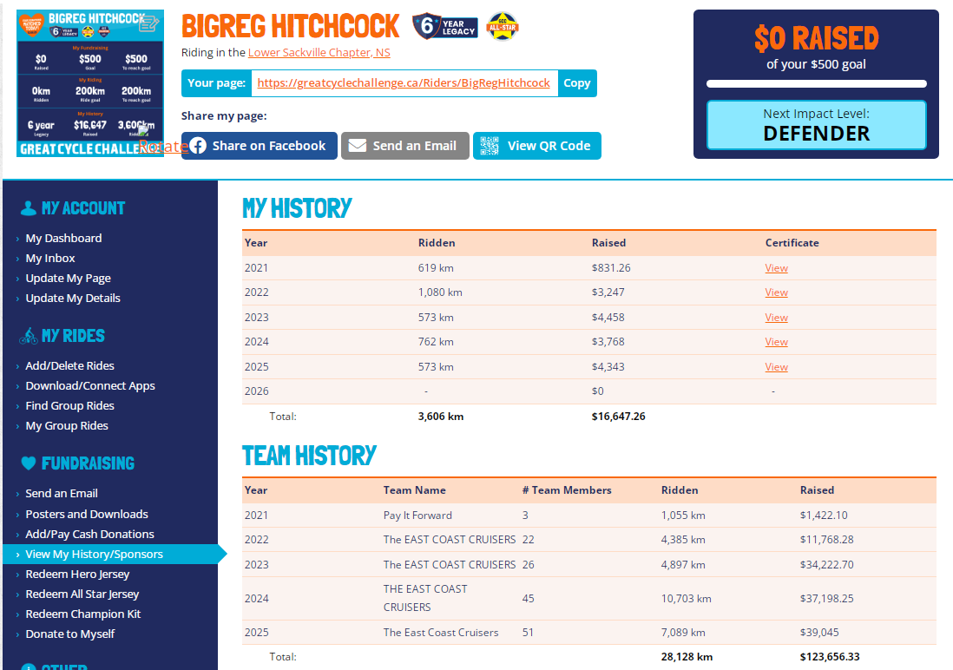Image resolution: width=953 pixels, height=670 pixels.
Task: Open the rider stats card thumbnail
Action: pyautogui.click(x=89, y=84)
